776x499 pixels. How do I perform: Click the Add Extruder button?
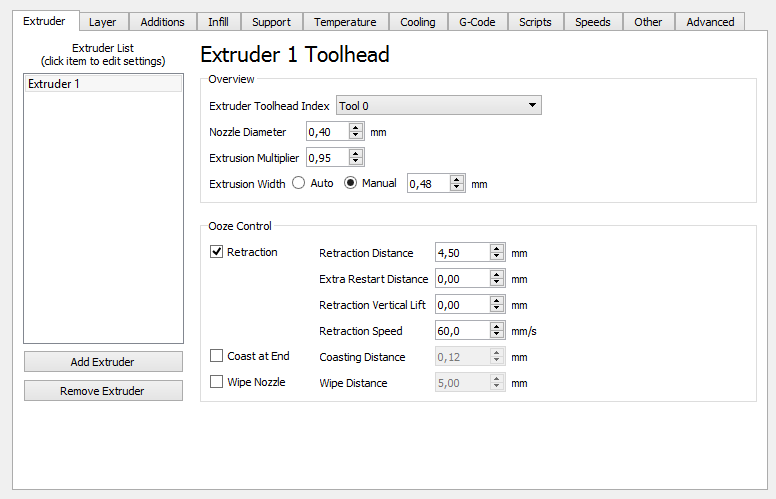click(x=103, y=362)
